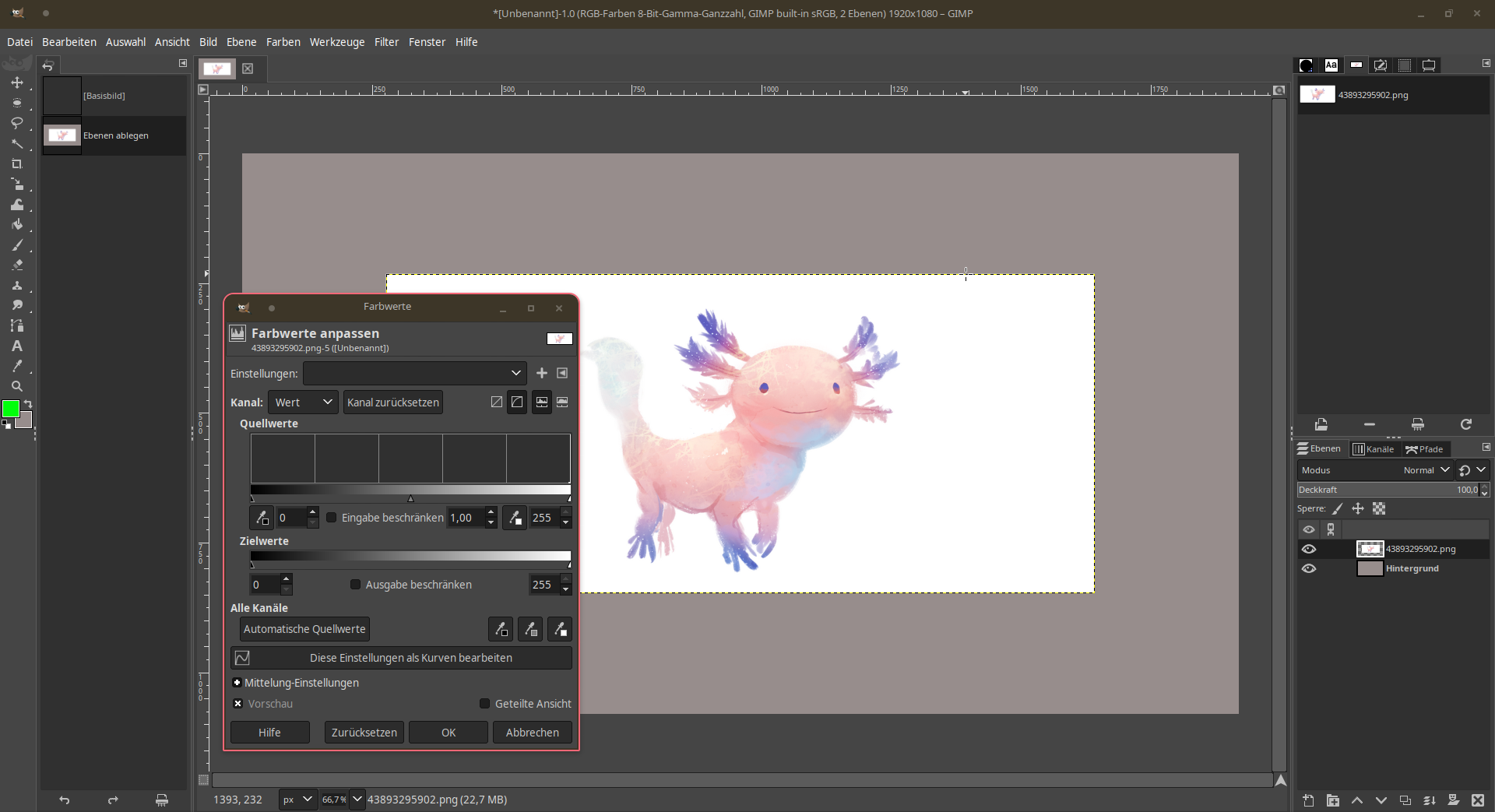
Task: Enable Geteilte Ansicht checkbox
Action: [x=485, y=704]
